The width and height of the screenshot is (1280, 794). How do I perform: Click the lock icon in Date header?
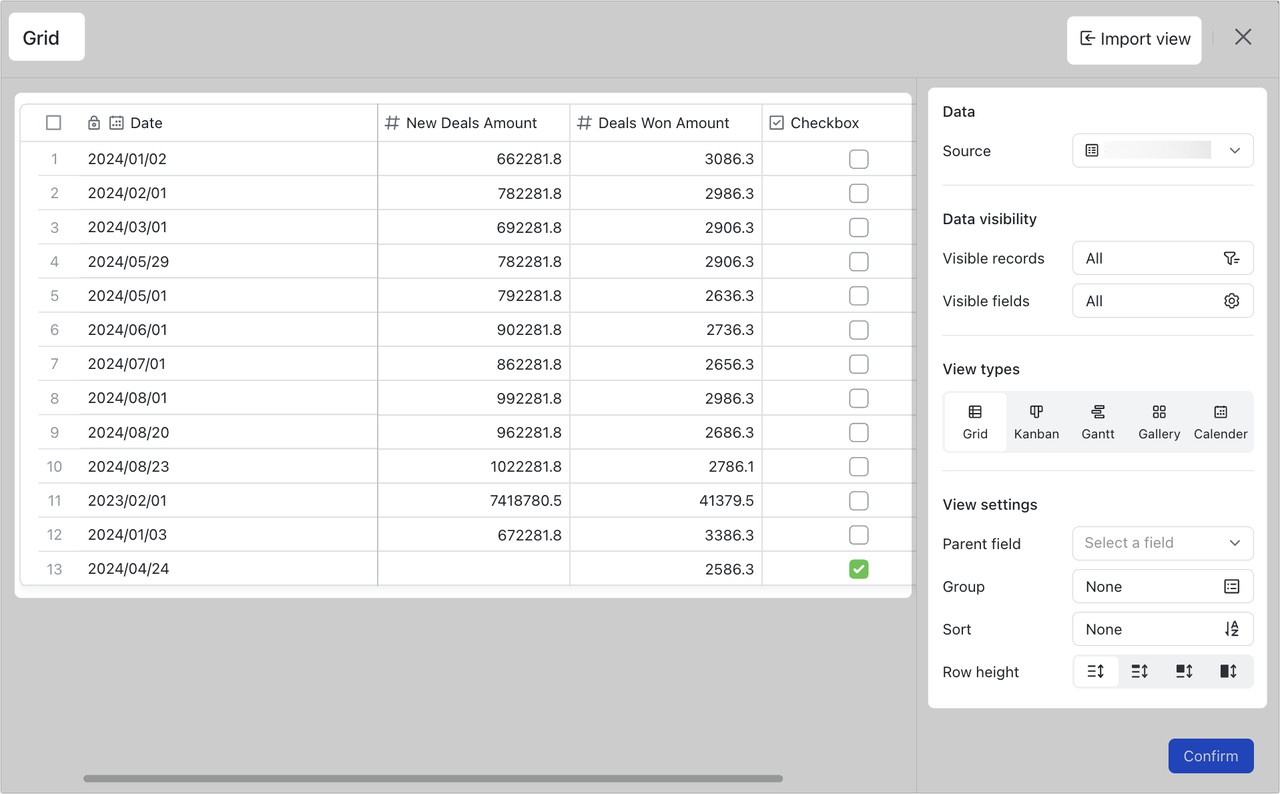click(94, 123)
